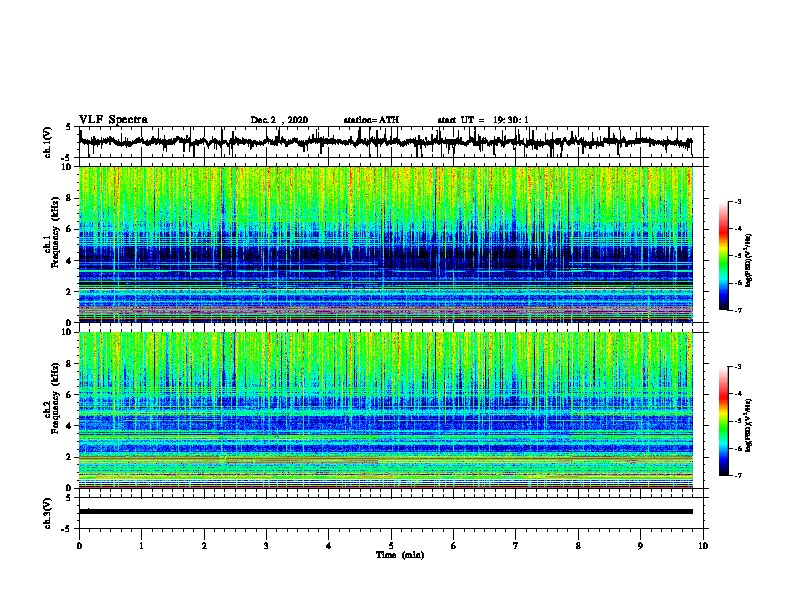This screenshot has width=792, height=612.
Task: Click time axis tick label '5'
Action: 391,545
